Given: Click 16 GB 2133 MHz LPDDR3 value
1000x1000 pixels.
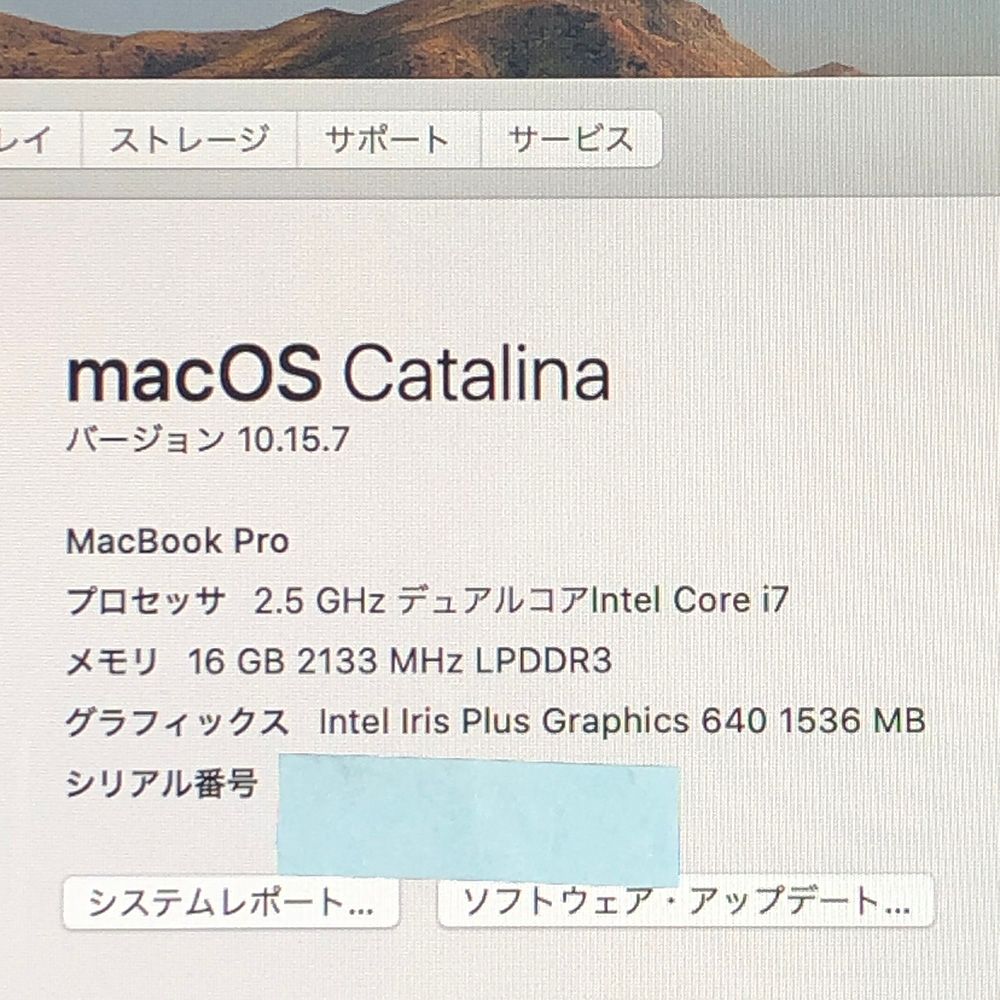Looking at the screenshot, I should tap(400, 660).
